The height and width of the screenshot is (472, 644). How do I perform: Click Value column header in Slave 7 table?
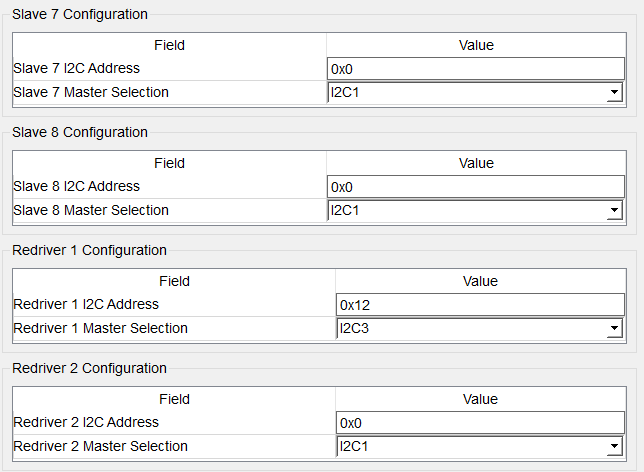(x=476, y=45)
